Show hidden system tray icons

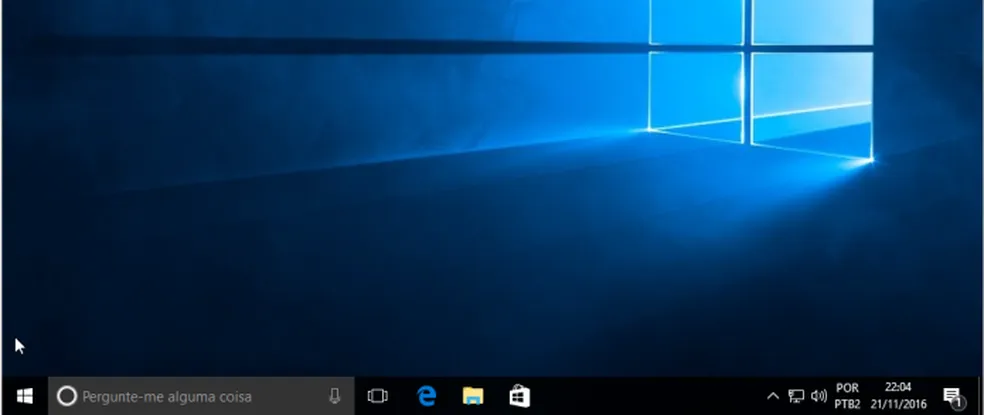tap(773, 396)
